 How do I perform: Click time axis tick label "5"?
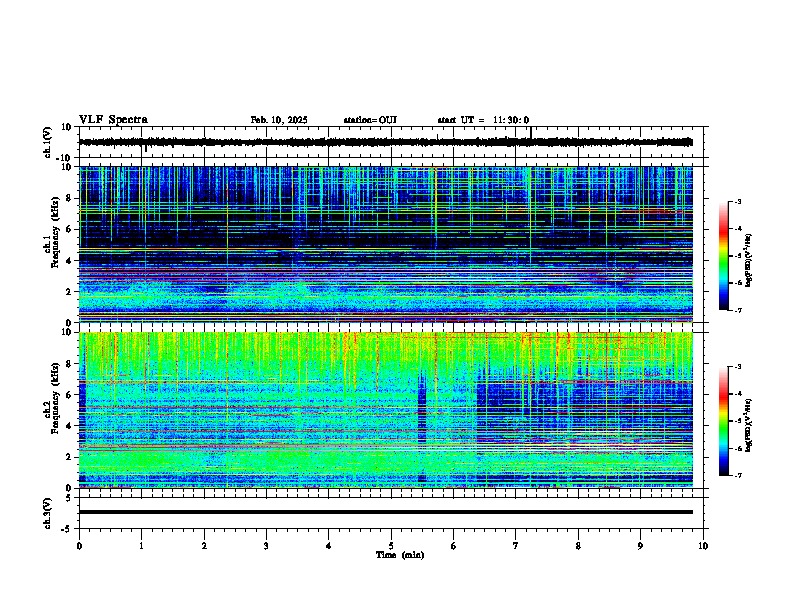[x=391, y=546]
